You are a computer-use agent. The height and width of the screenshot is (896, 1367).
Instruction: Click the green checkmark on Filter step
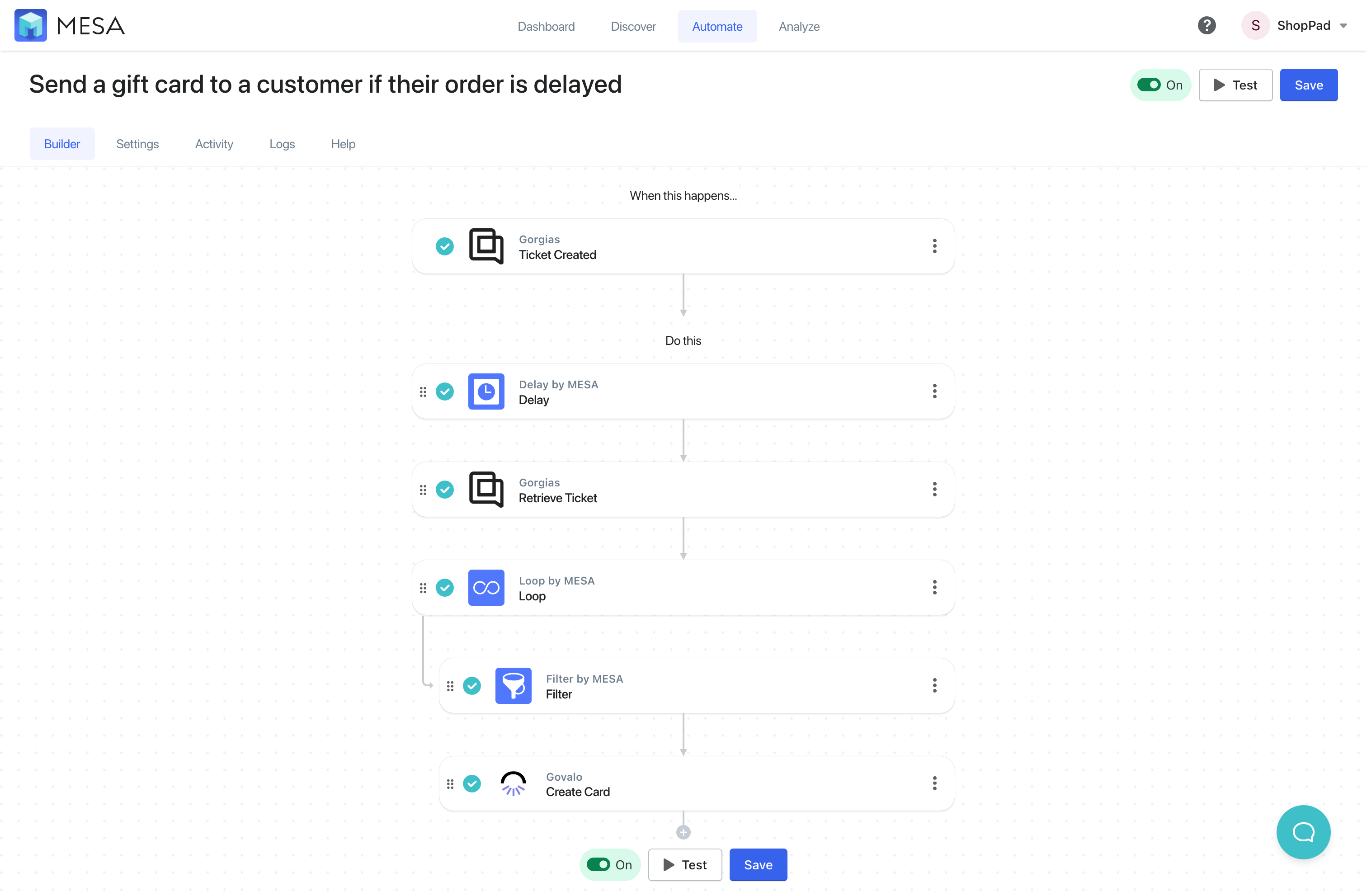point(471,686)
